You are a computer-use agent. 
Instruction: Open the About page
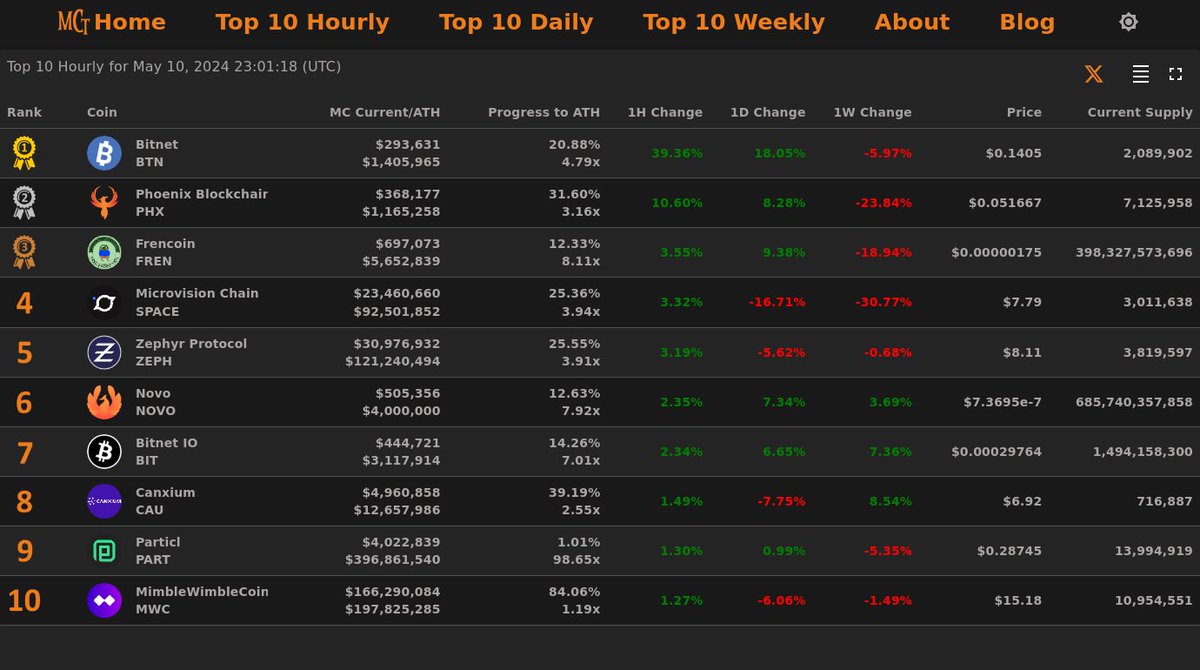912,22
